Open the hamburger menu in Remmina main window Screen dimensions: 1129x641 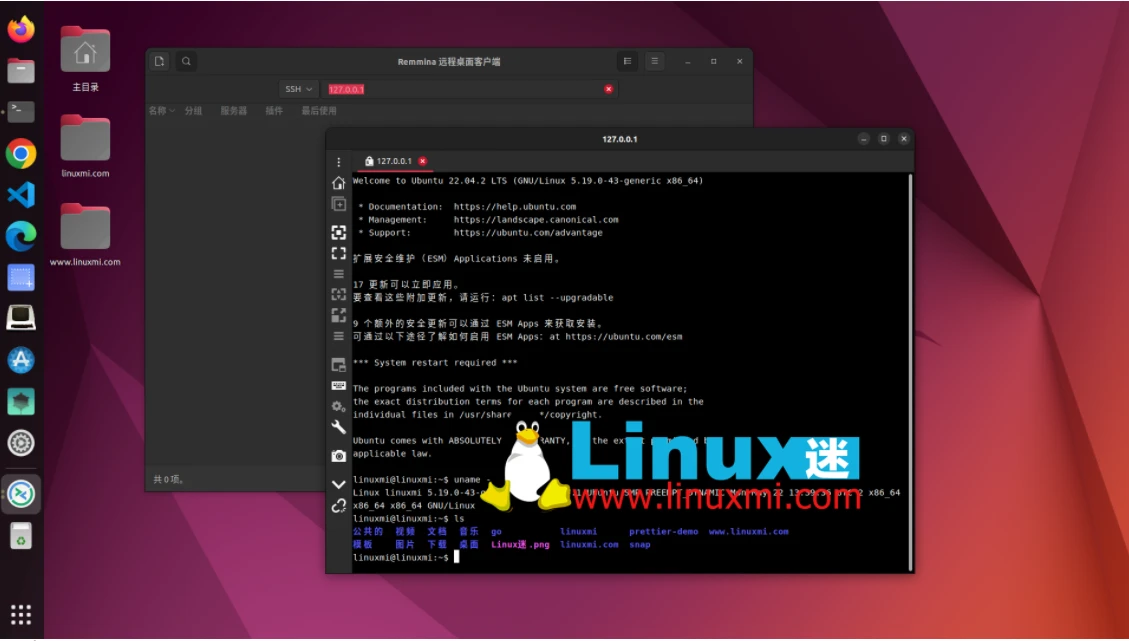coord(655,61)
